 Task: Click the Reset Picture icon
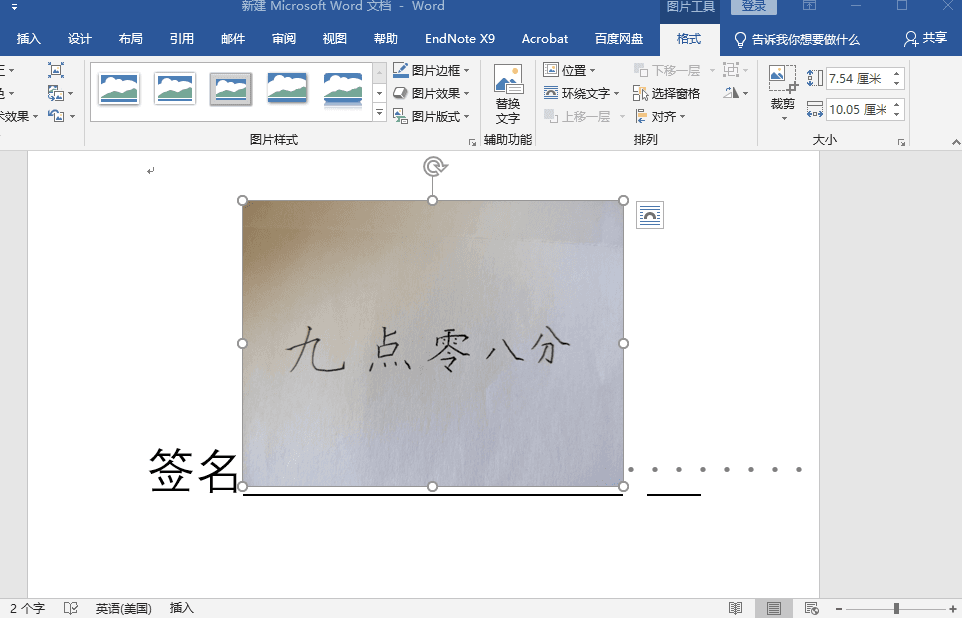point(56,116)
